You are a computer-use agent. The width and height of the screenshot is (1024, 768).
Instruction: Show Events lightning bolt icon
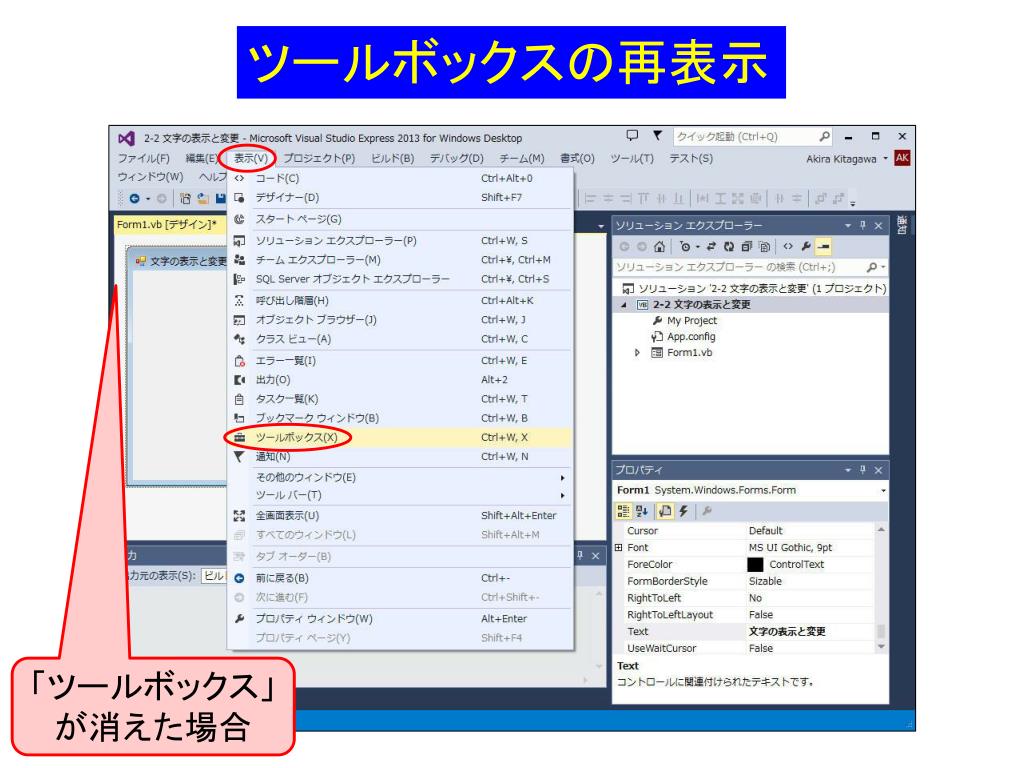[x=684, y=511]
